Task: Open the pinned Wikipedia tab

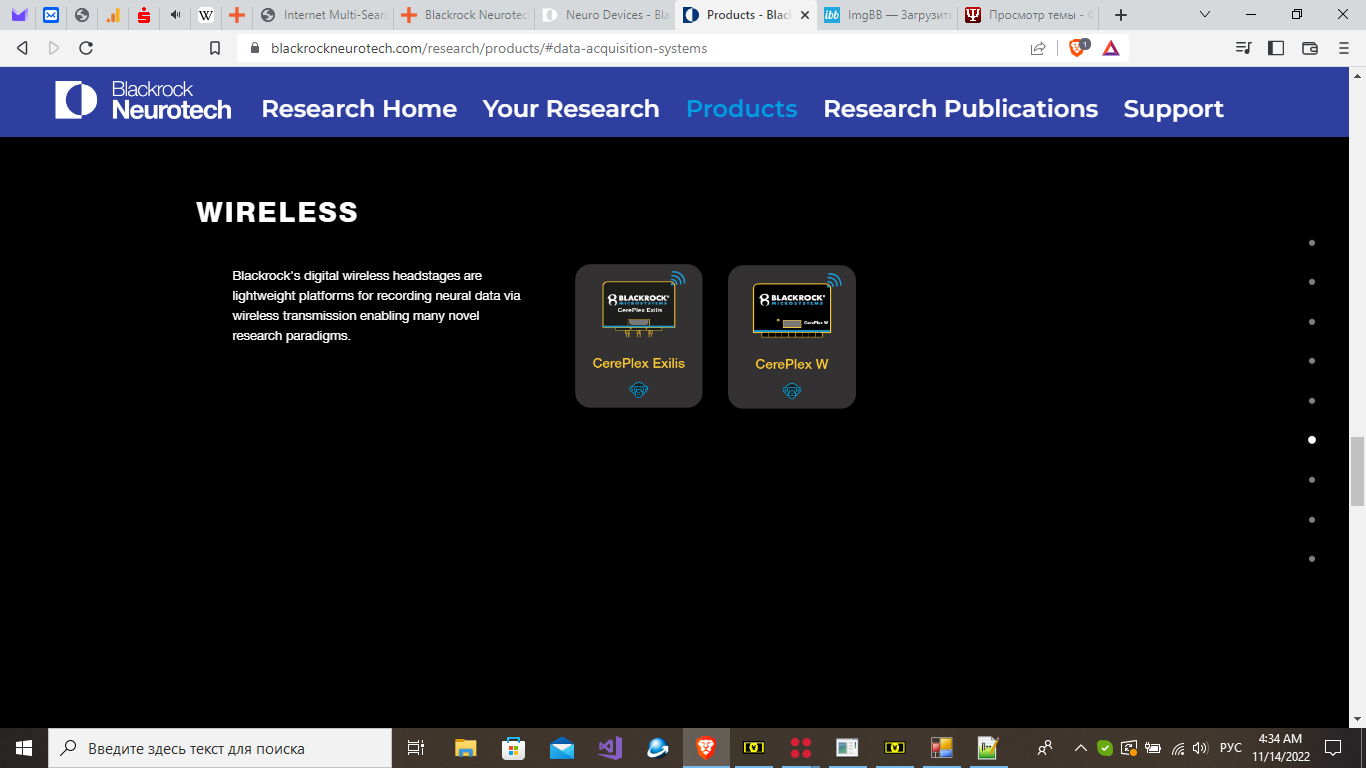Action: pos(206,15)
